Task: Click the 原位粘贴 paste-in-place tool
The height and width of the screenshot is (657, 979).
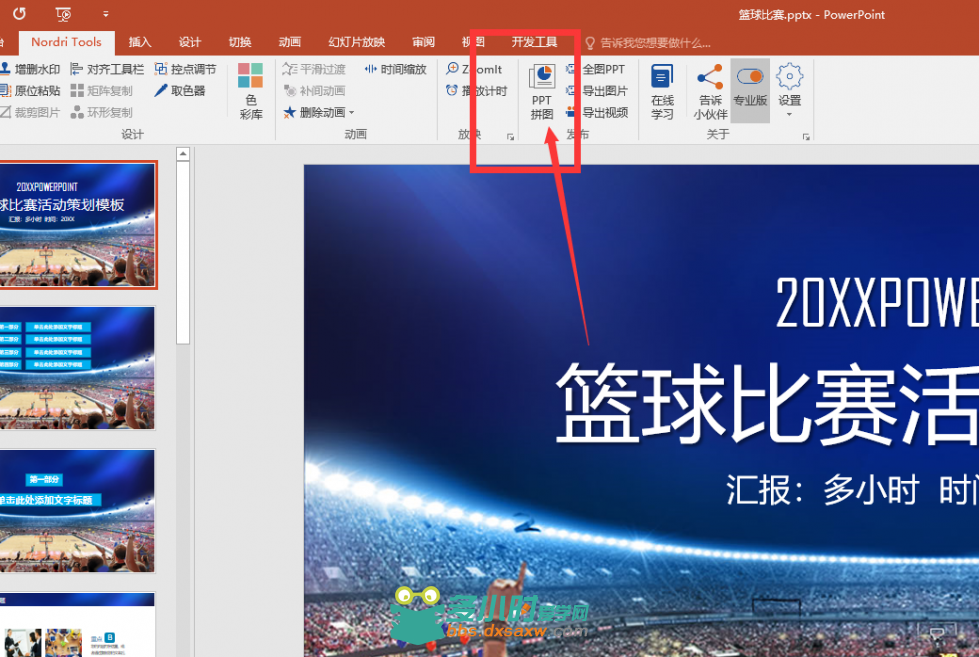Action: (x=30, y=91)
